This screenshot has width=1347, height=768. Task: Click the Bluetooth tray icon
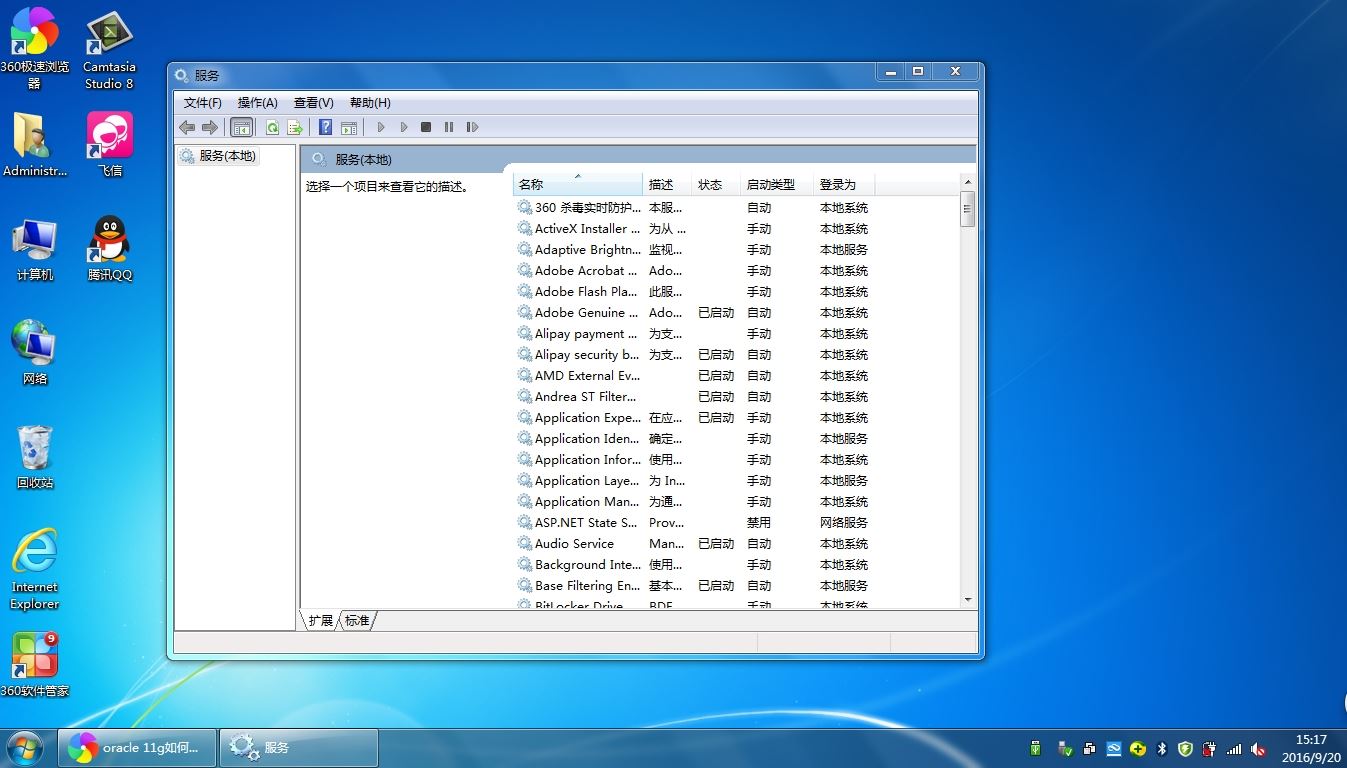1162,748
